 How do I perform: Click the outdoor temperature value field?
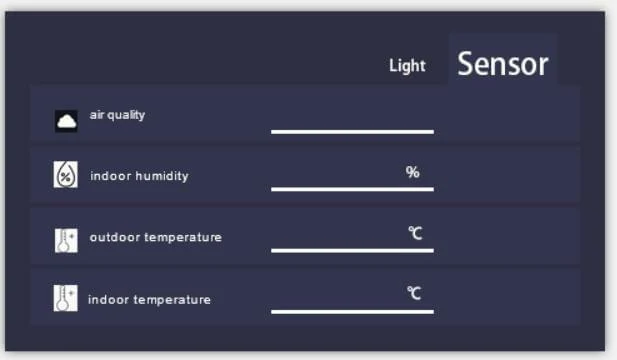(353, 238)
